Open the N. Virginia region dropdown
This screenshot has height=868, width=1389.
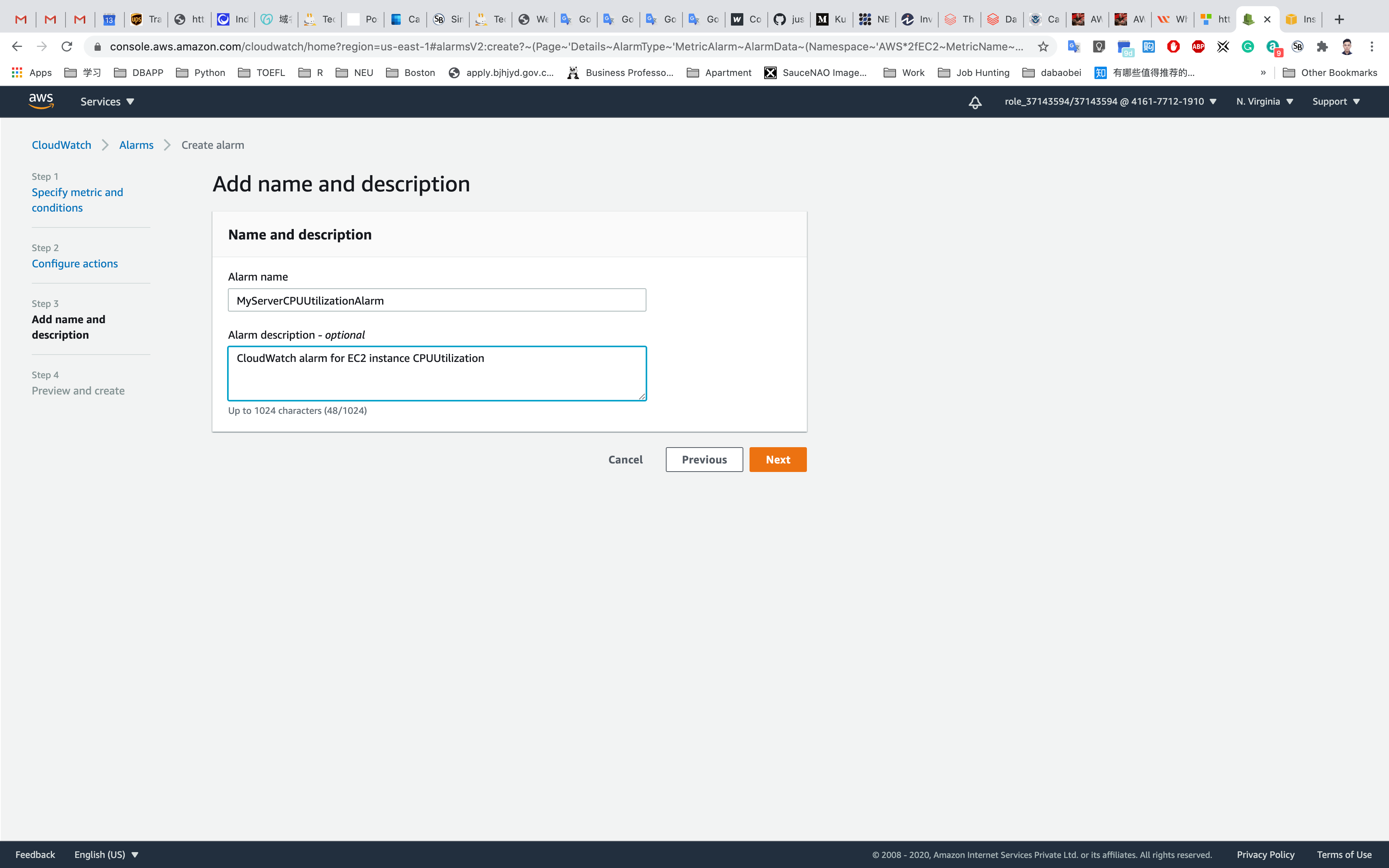click(1265, 102)
